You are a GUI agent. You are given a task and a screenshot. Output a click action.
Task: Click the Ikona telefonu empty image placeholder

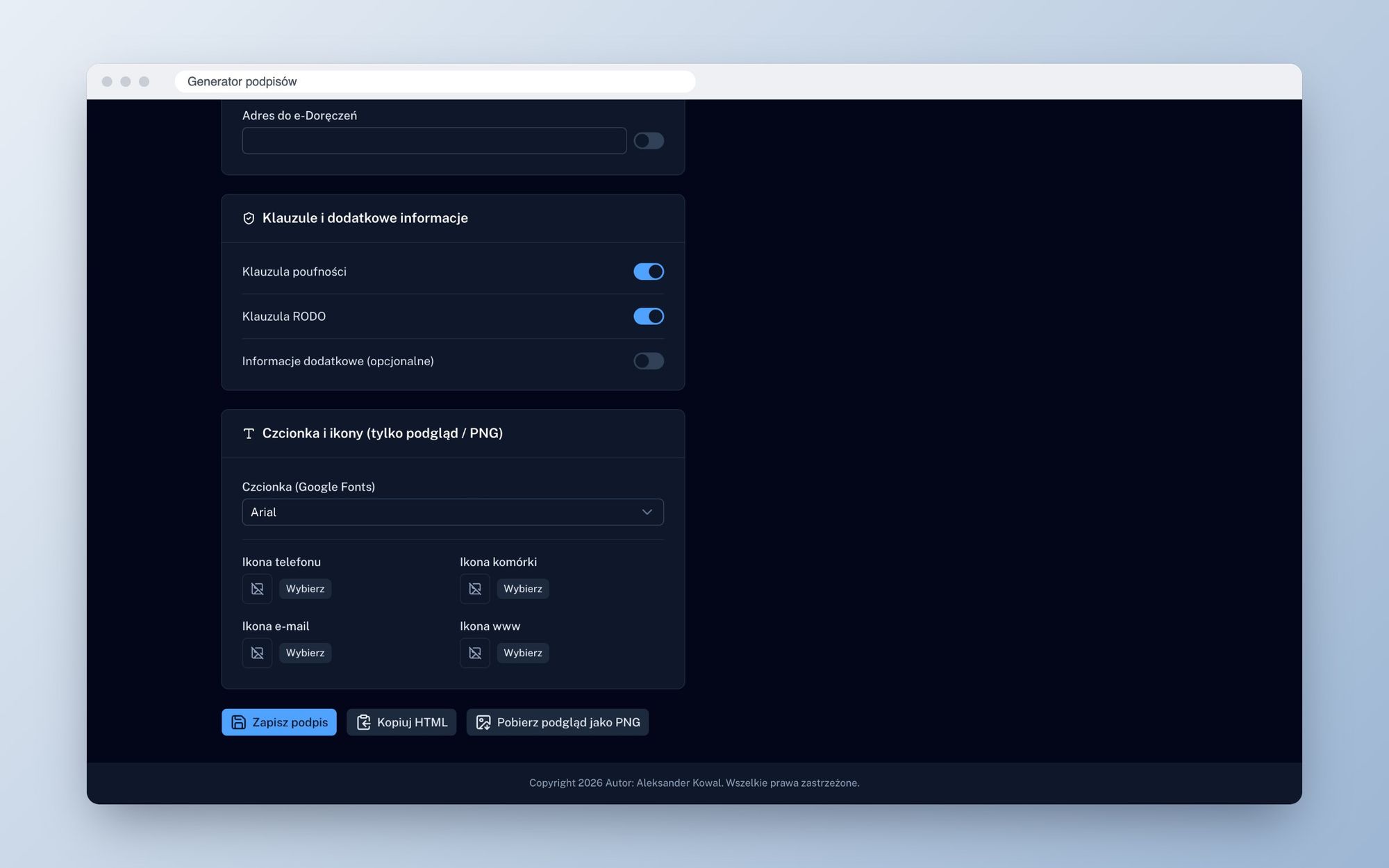pyautogui.click(x=257, y=589)
